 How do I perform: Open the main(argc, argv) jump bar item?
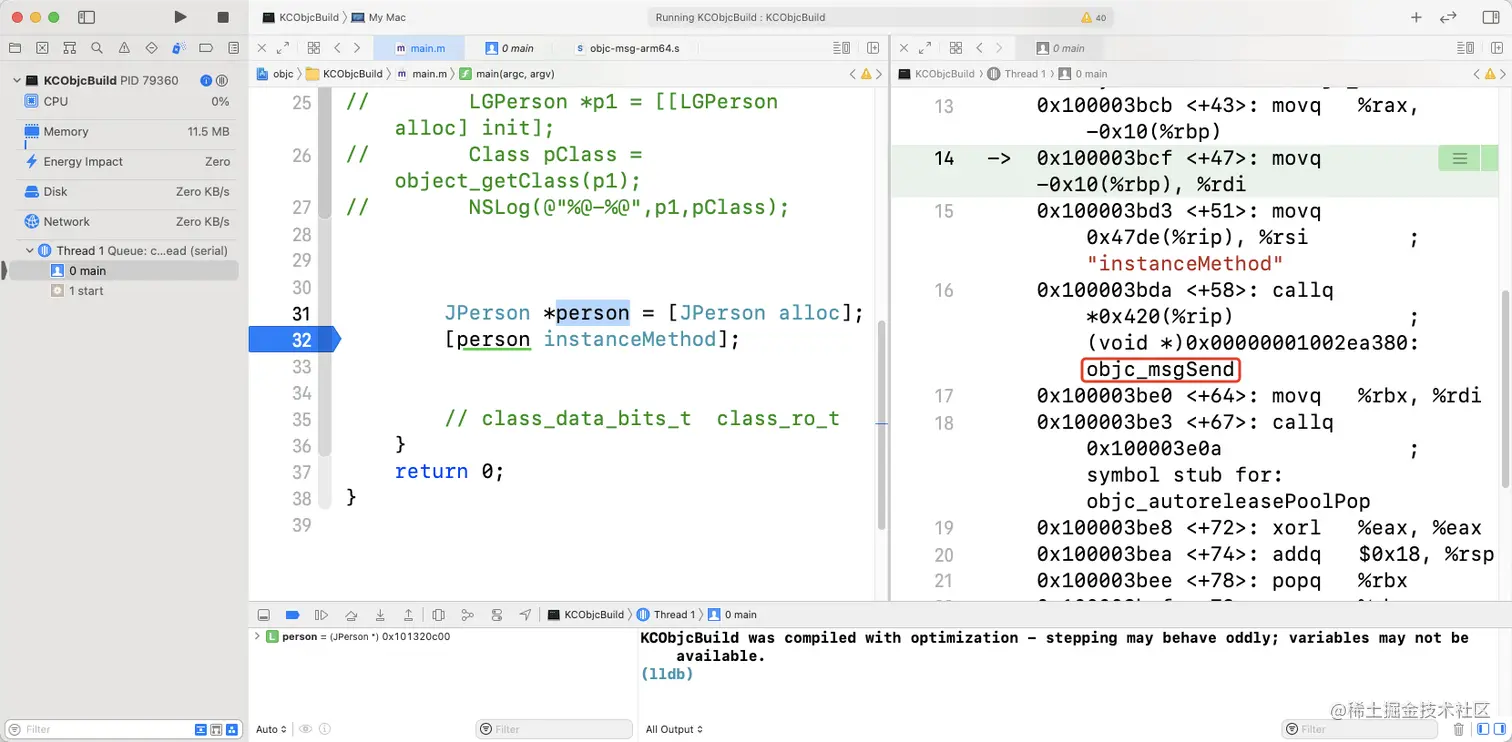(x=507, y=74)
